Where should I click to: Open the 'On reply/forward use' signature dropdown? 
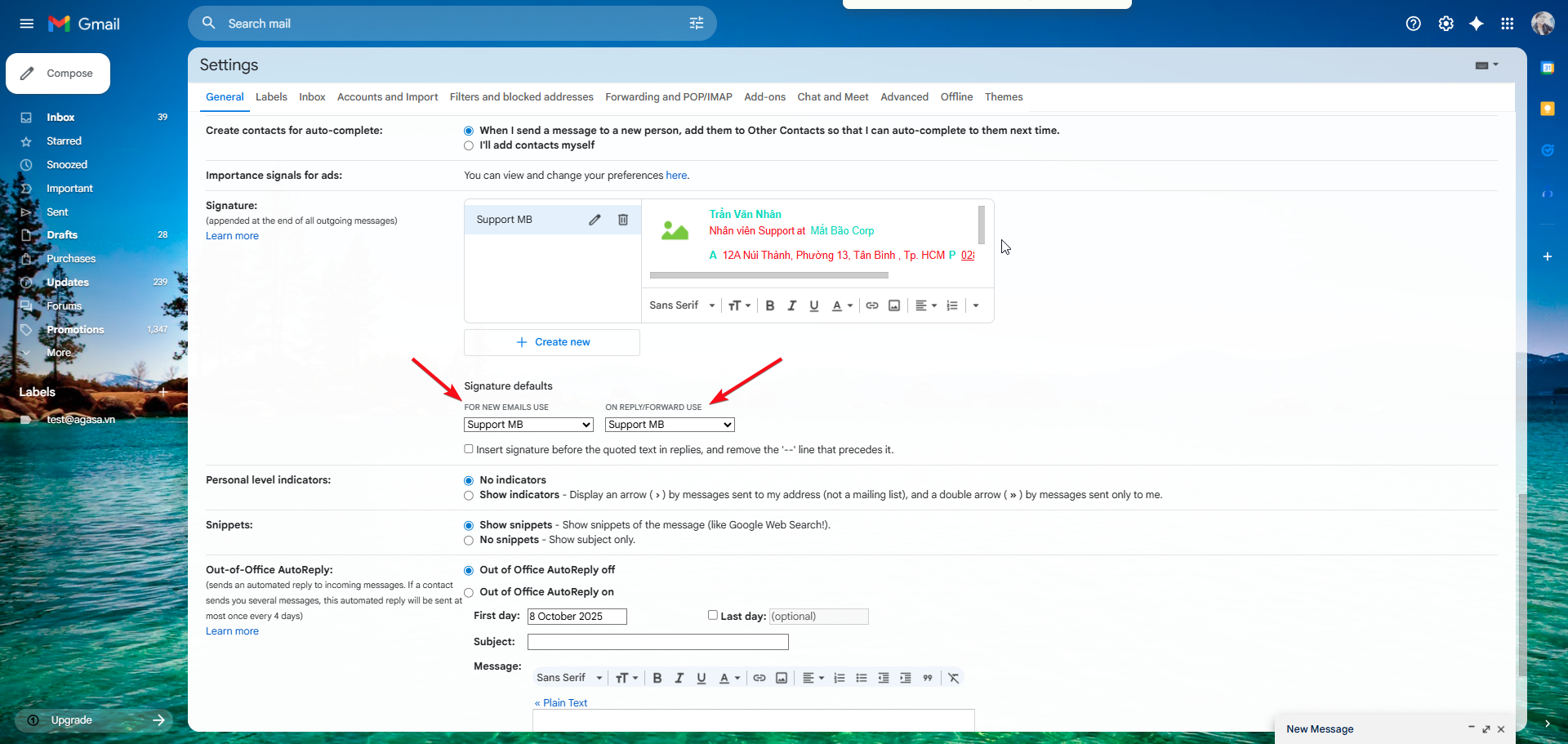(x=670, y=425)
